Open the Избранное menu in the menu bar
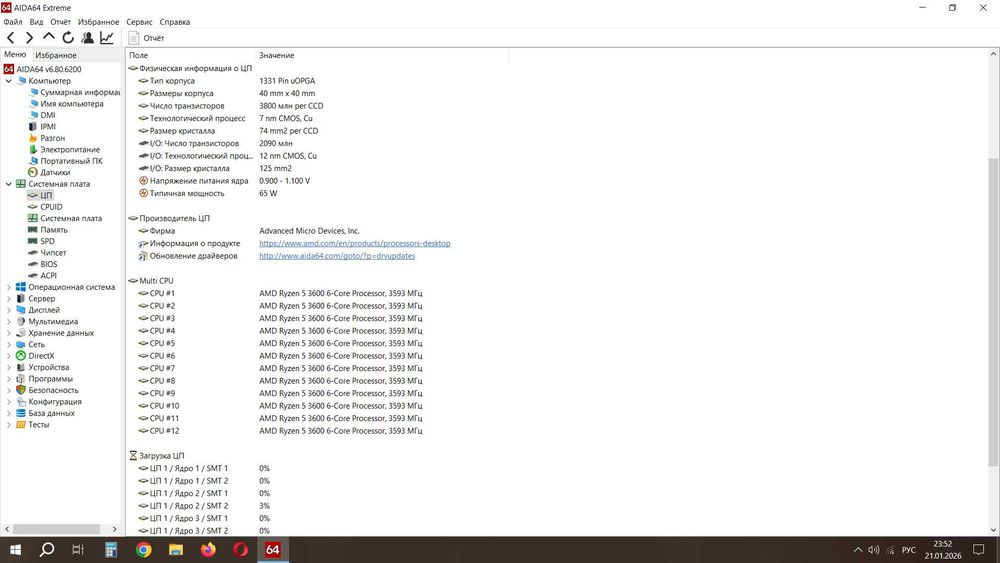The height and width of the screenshot is (563, 1000). click(x=98, y=22)
